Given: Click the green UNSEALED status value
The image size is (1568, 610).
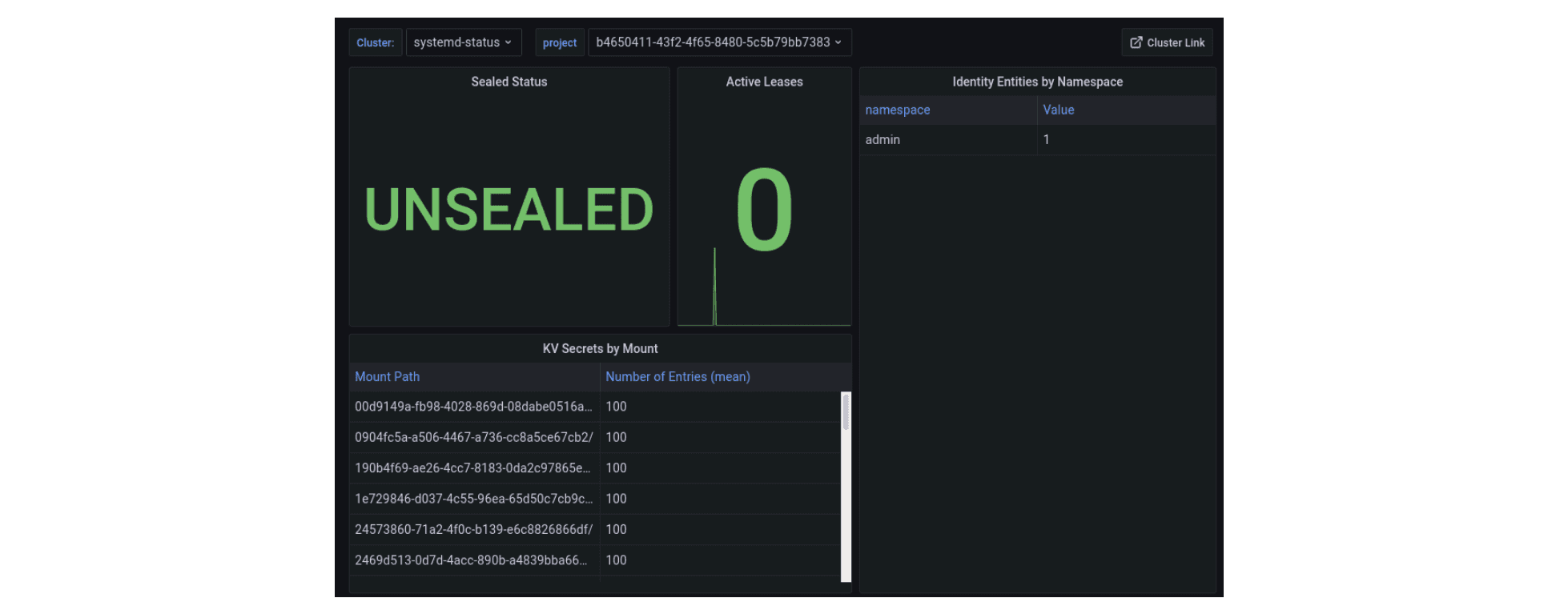Looking at the screenshot, I should pyautogui.click(x=509, y=210).
